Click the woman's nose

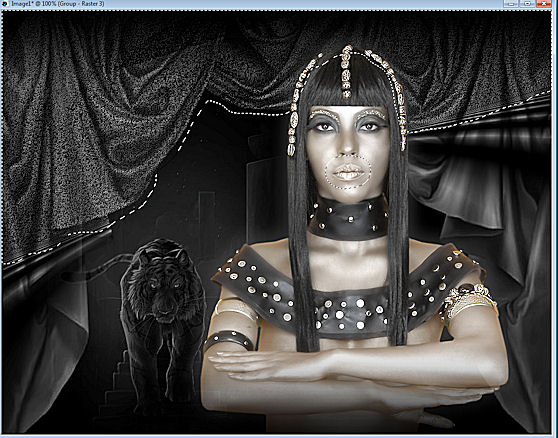click(348, 145)
